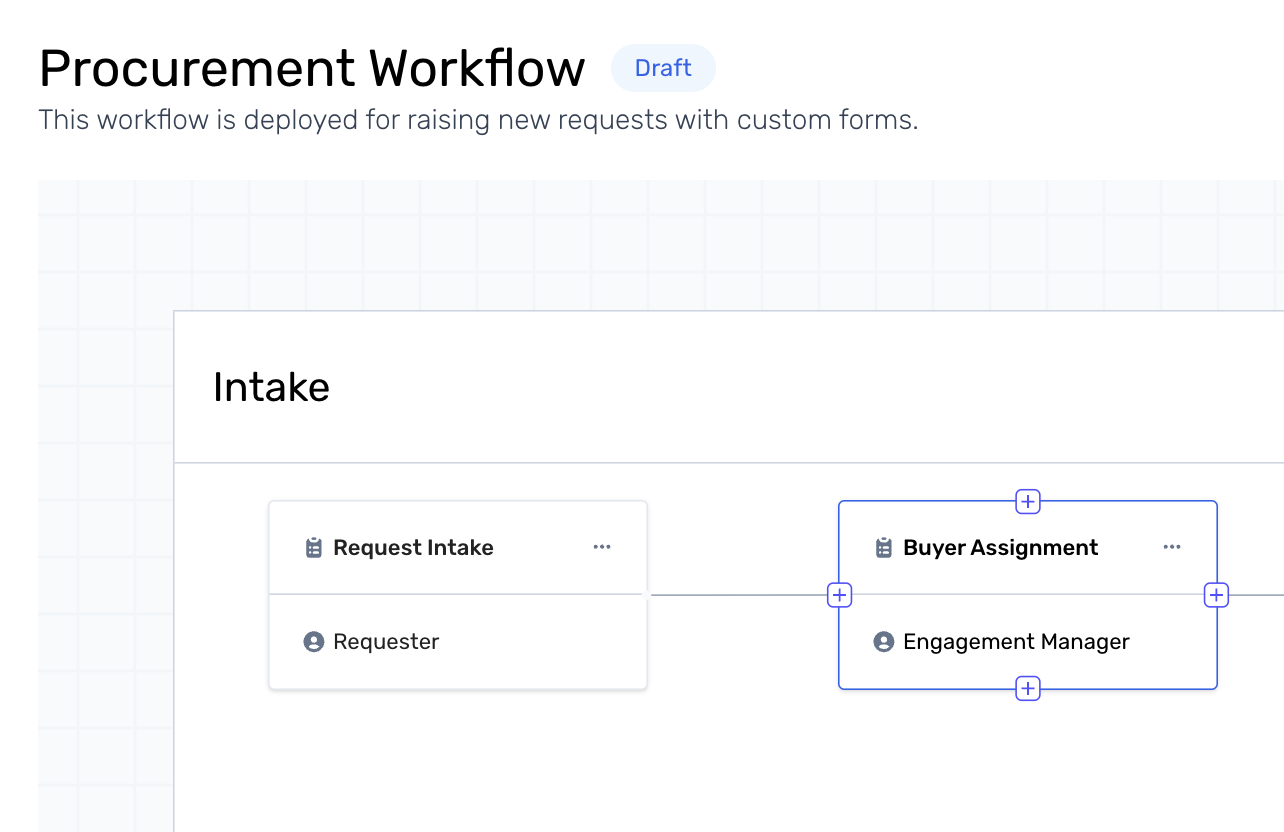Add a step above the Buyer Assignment node
Viewport: 1284px width, 832px height.
(1028, 501)
